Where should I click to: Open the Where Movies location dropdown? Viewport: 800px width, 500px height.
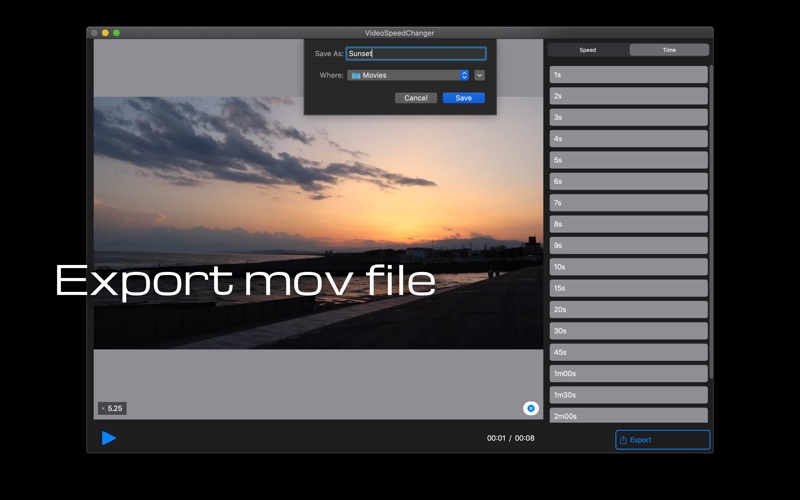point(408,75)
